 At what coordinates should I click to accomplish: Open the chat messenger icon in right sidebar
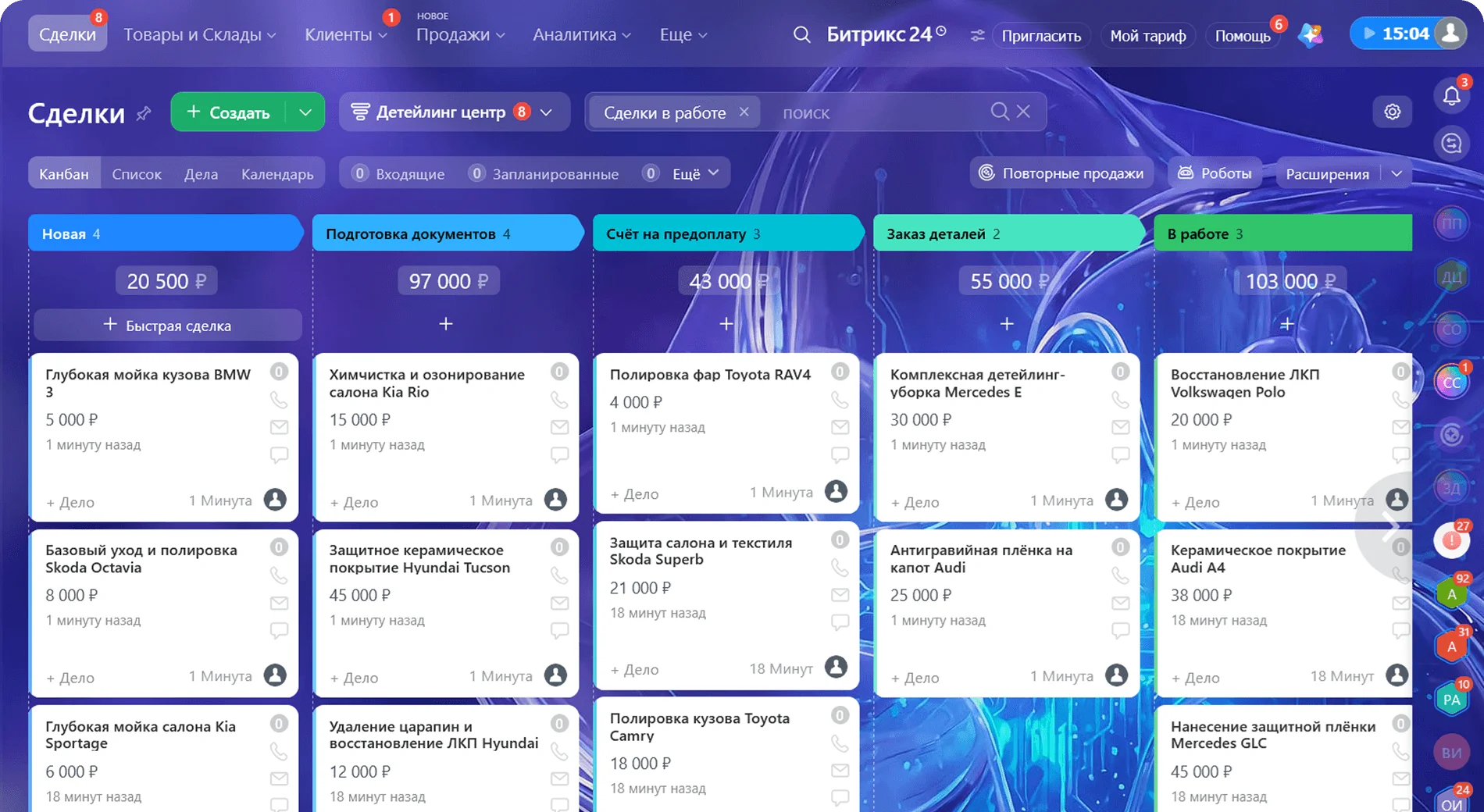[x=1451, y=143]
